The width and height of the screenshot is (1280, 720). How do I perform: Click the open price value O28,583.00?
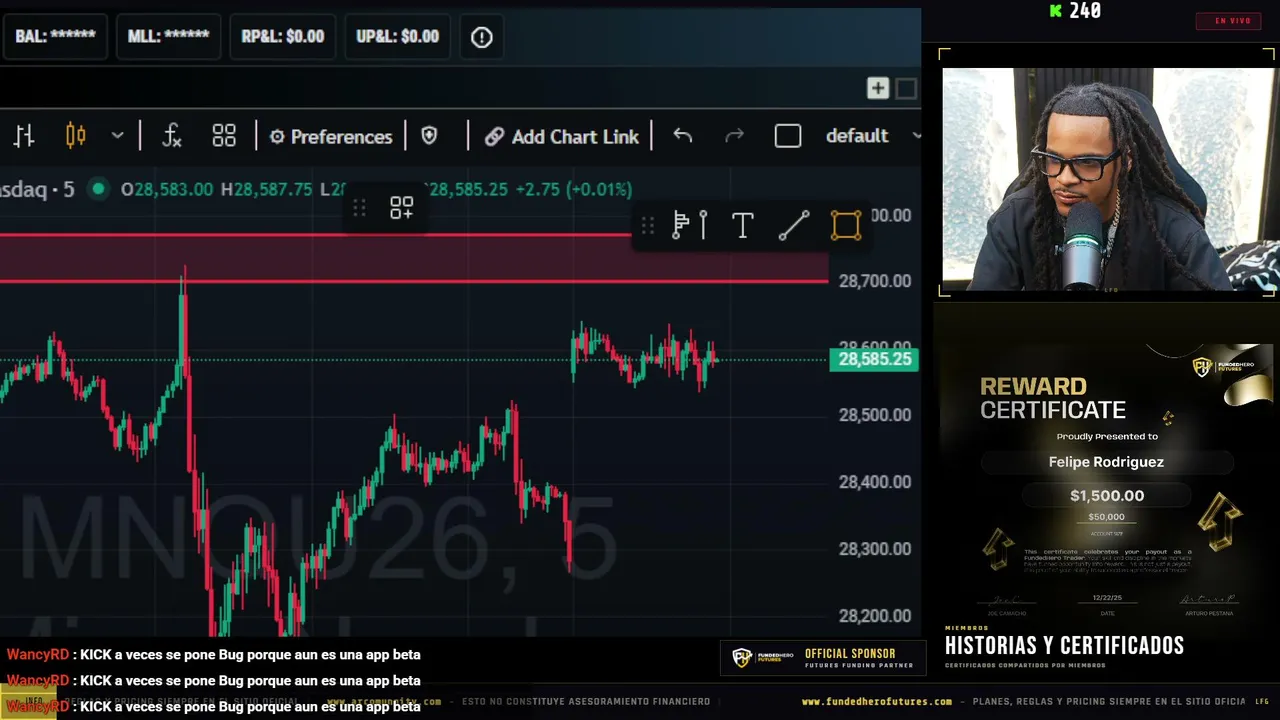tap(167, 189)
